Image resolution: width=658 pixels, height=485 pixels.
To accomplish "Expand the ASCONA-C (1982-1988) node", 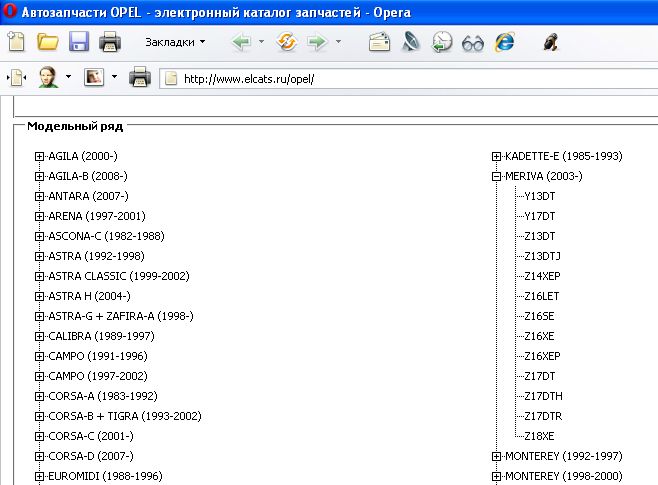I will [x=39, y=236].
